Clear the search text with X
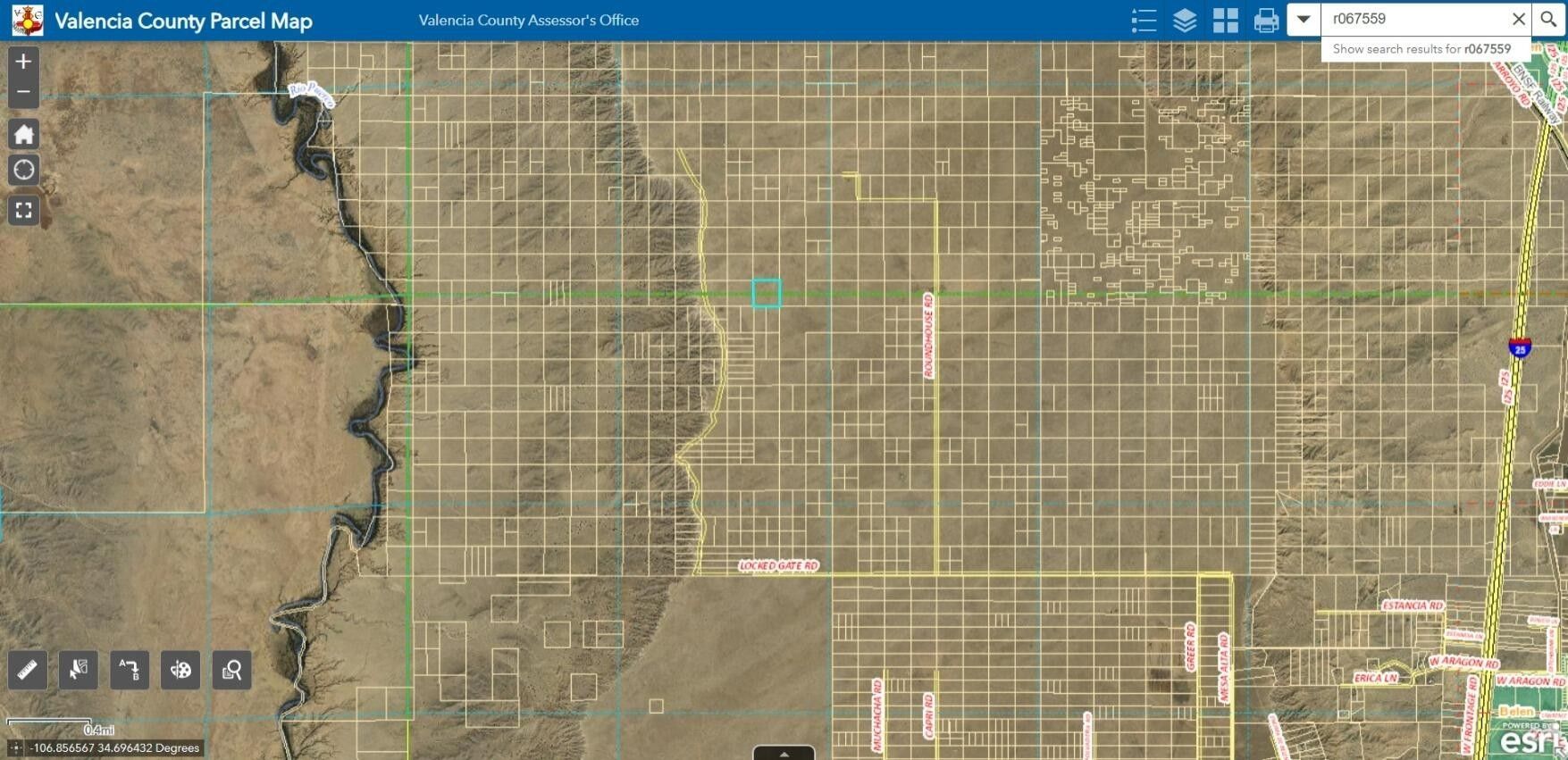 point(1518,19)
